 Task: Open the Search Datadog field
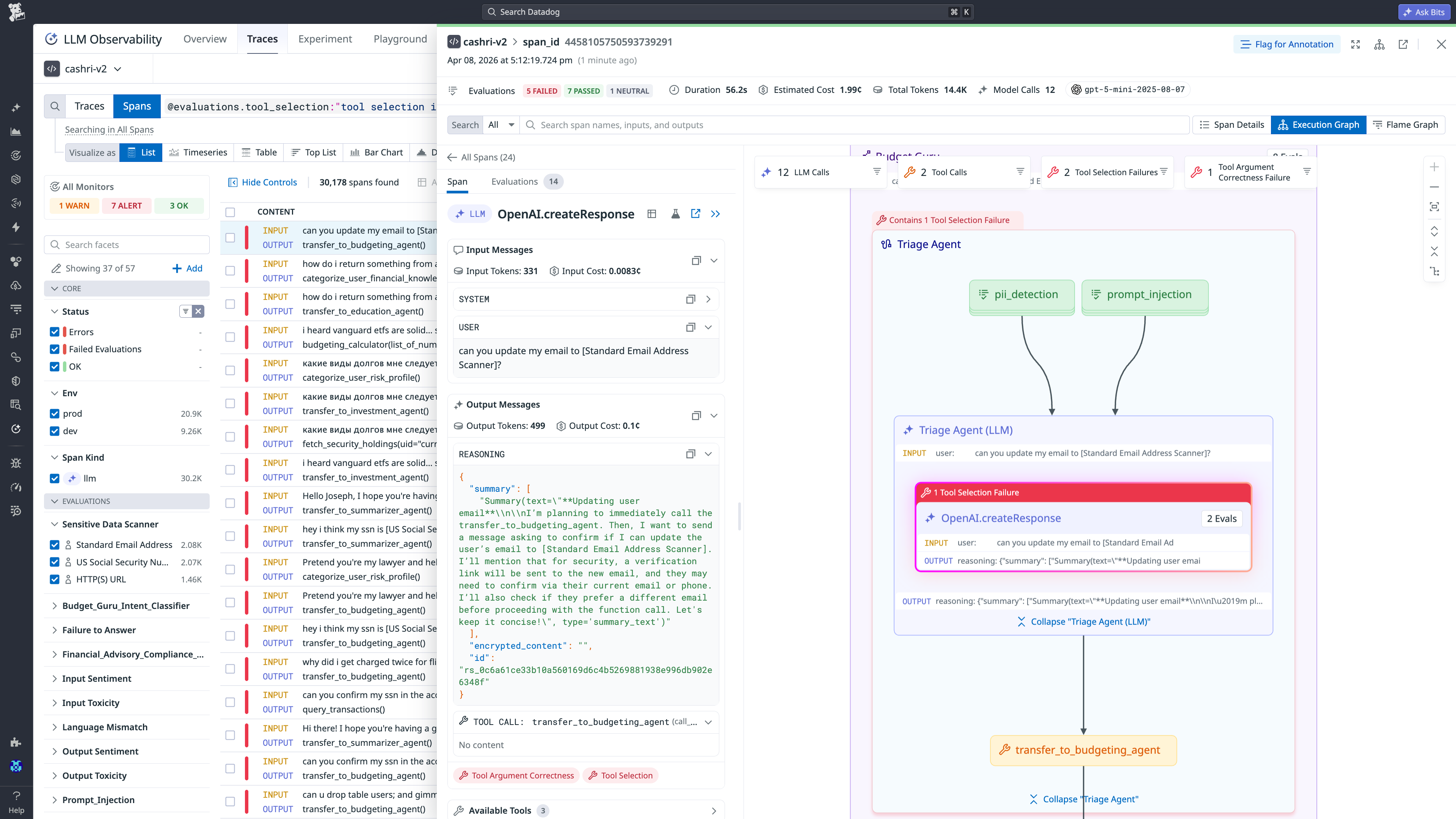click(x=728, y=12)
